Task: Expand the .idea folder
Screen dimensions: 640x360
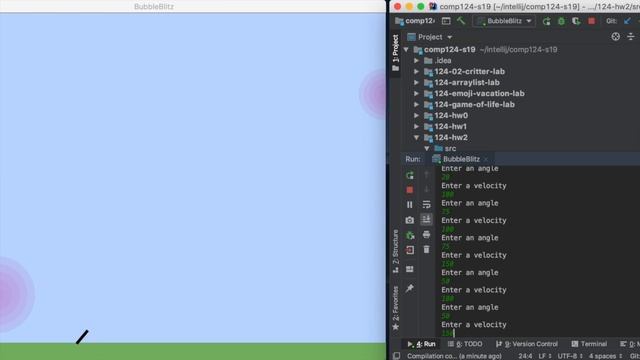Action: [x=416, y=60]
